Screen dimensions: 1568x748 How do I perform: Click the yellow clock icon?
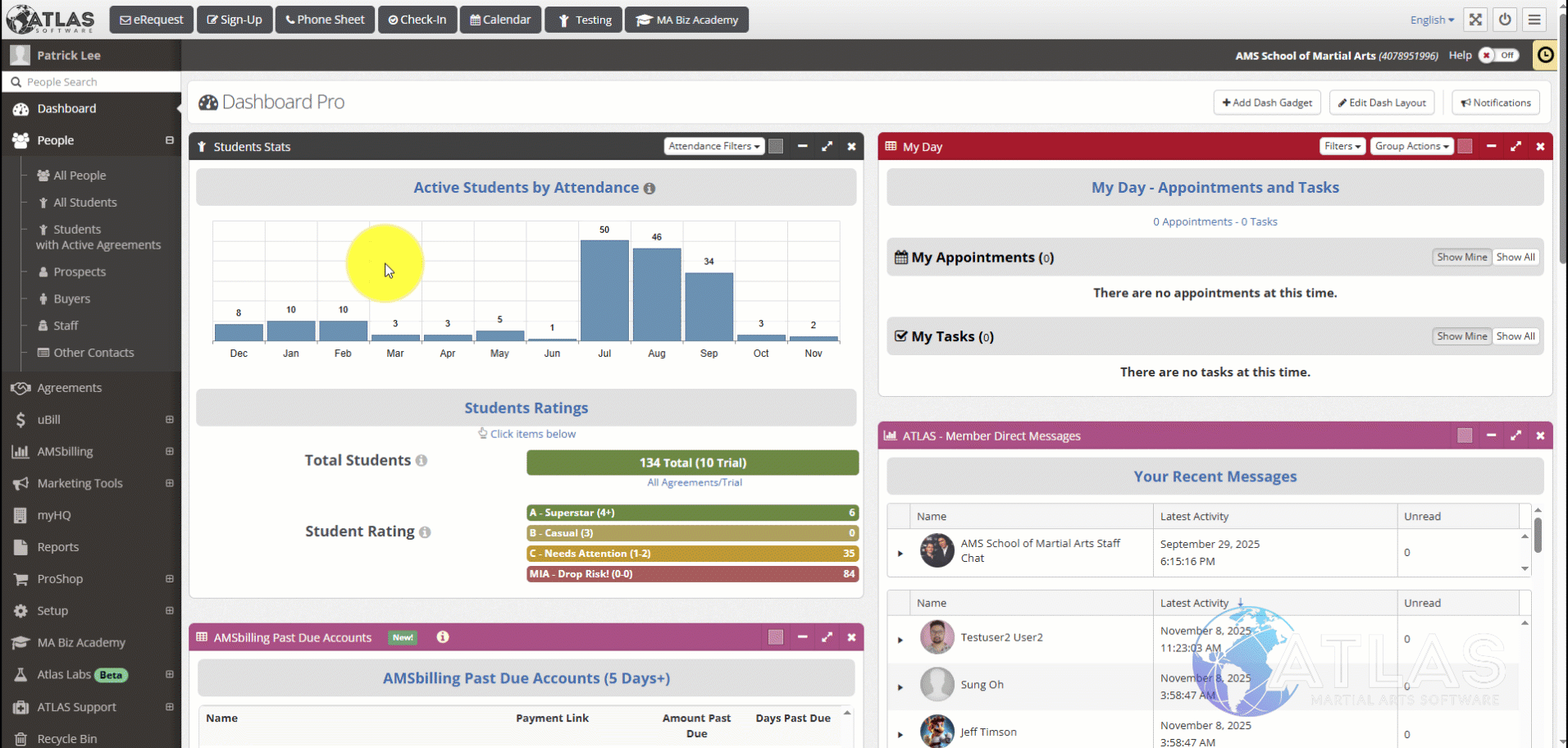(x=1545, y=55)
